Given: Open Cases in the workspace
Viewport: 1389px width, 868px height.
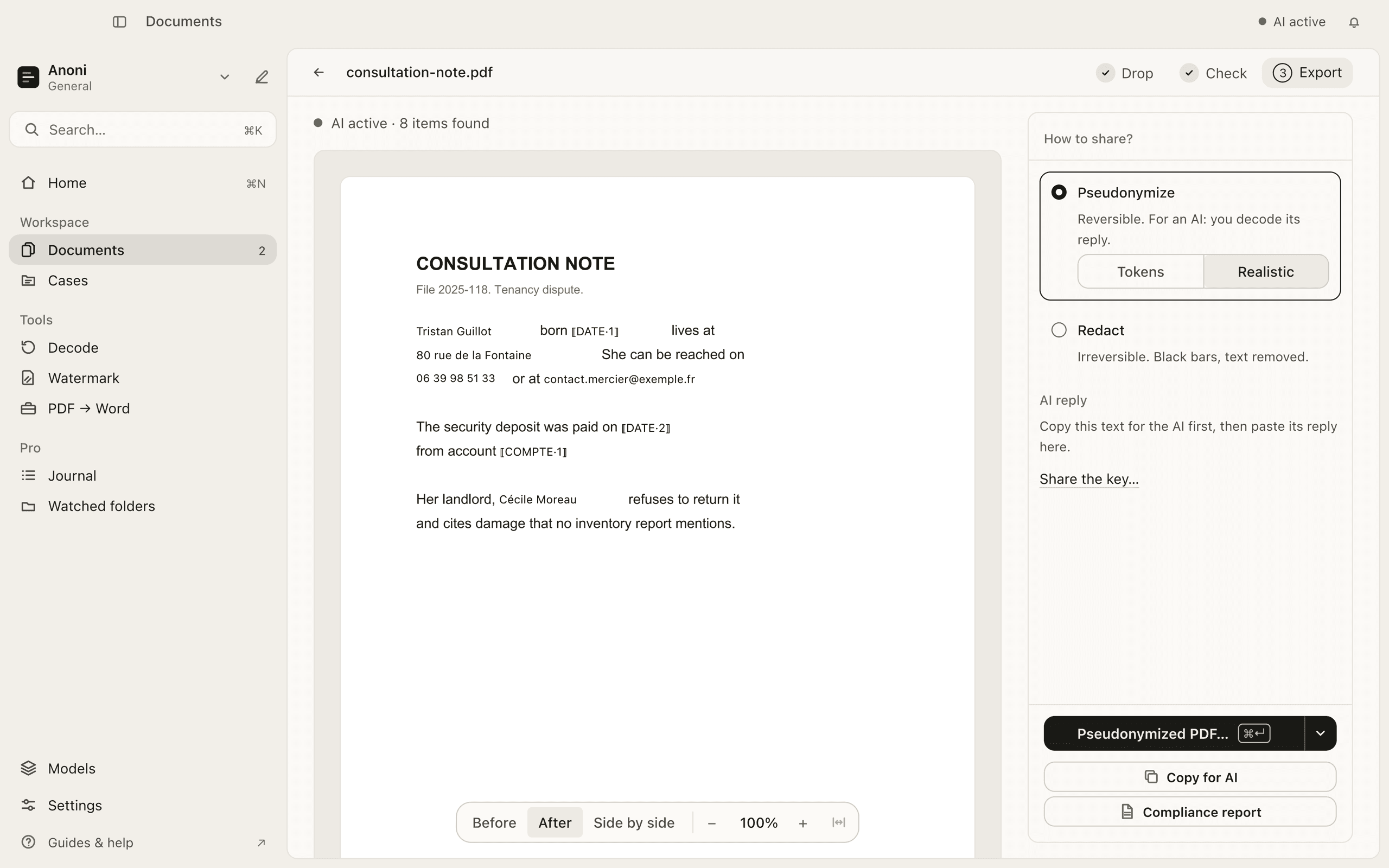Looking at the screenshot, I should tap(142, 280).
